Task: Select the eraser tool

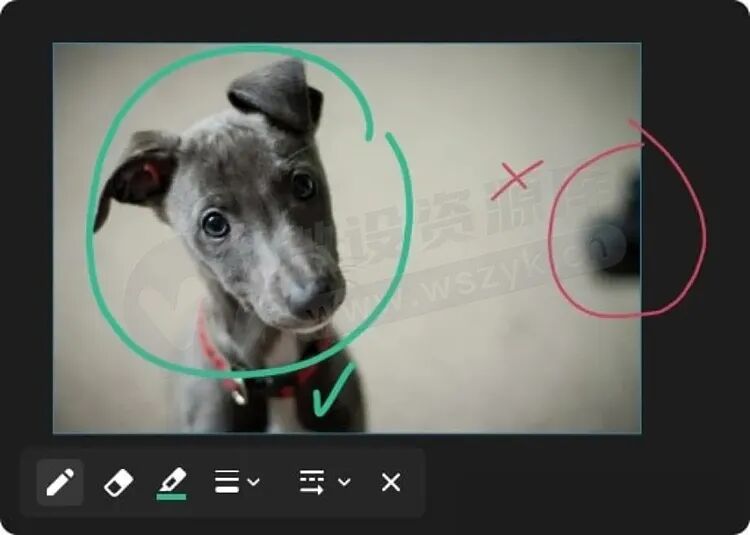Action: [118, 482]
